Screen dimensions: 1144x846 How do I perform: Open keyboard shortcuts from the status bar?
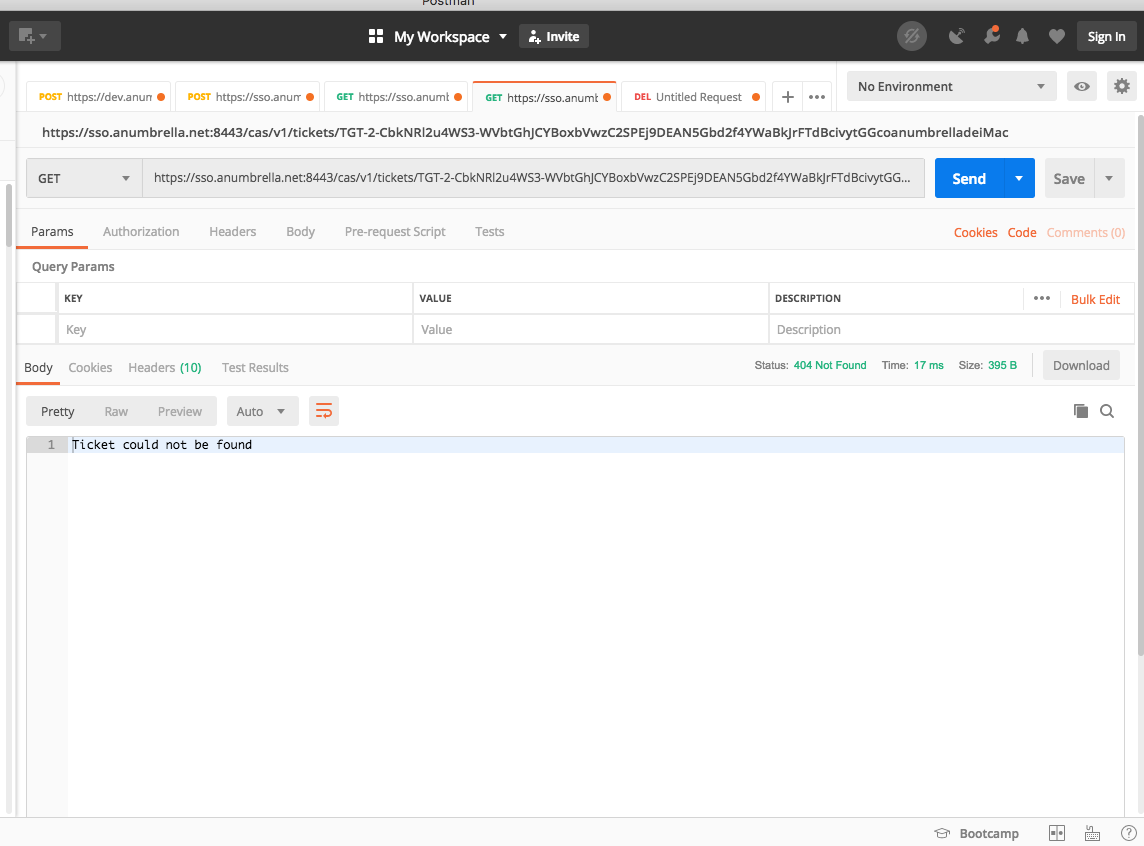(x=1092, y=832)
